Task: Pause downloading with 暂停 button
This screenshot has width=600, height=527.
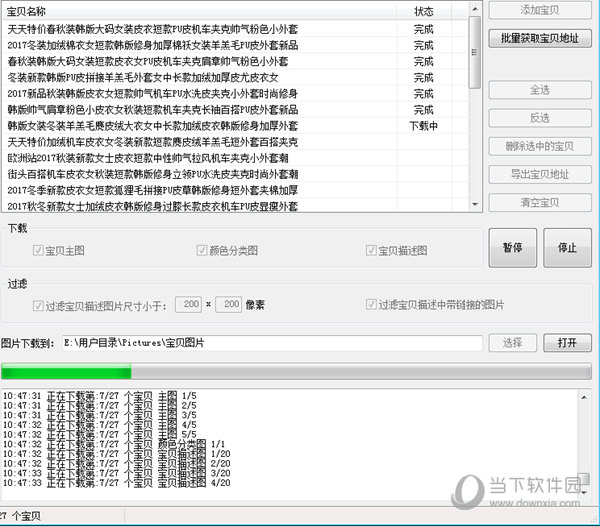Action: tap(512, 248)
